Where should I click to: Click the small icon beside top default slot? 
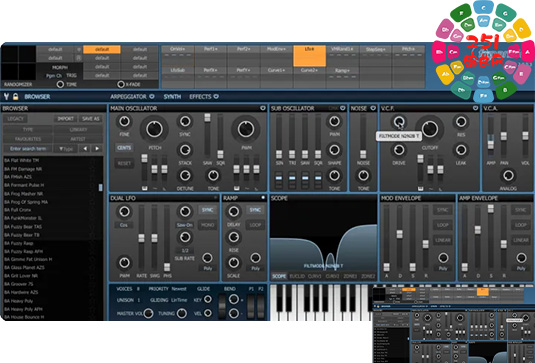(79, 49)
